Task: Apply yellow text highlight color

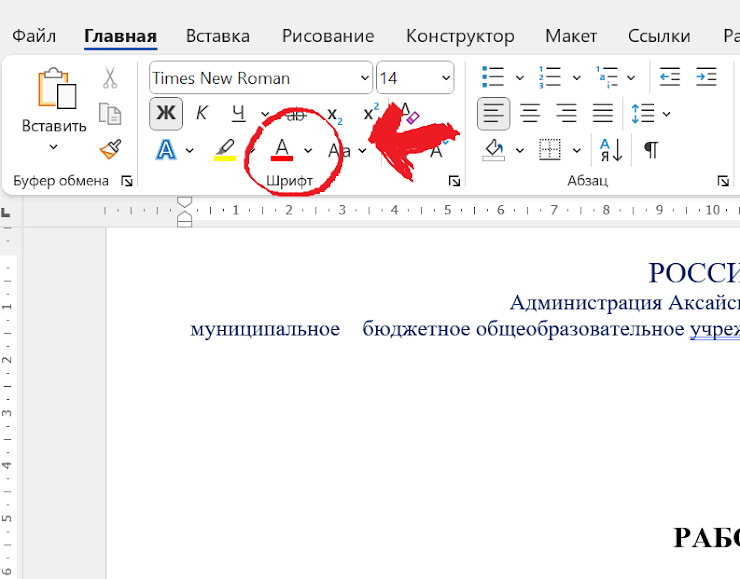Action: [x=225, y=150]
